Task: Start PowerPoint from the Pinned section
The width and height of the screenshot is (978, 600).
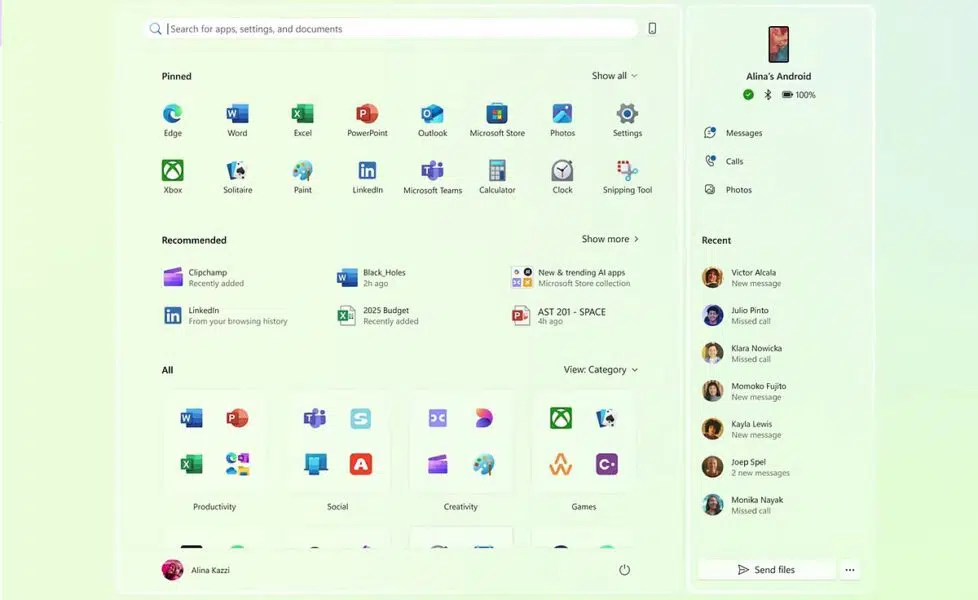Action: (367, 120)
